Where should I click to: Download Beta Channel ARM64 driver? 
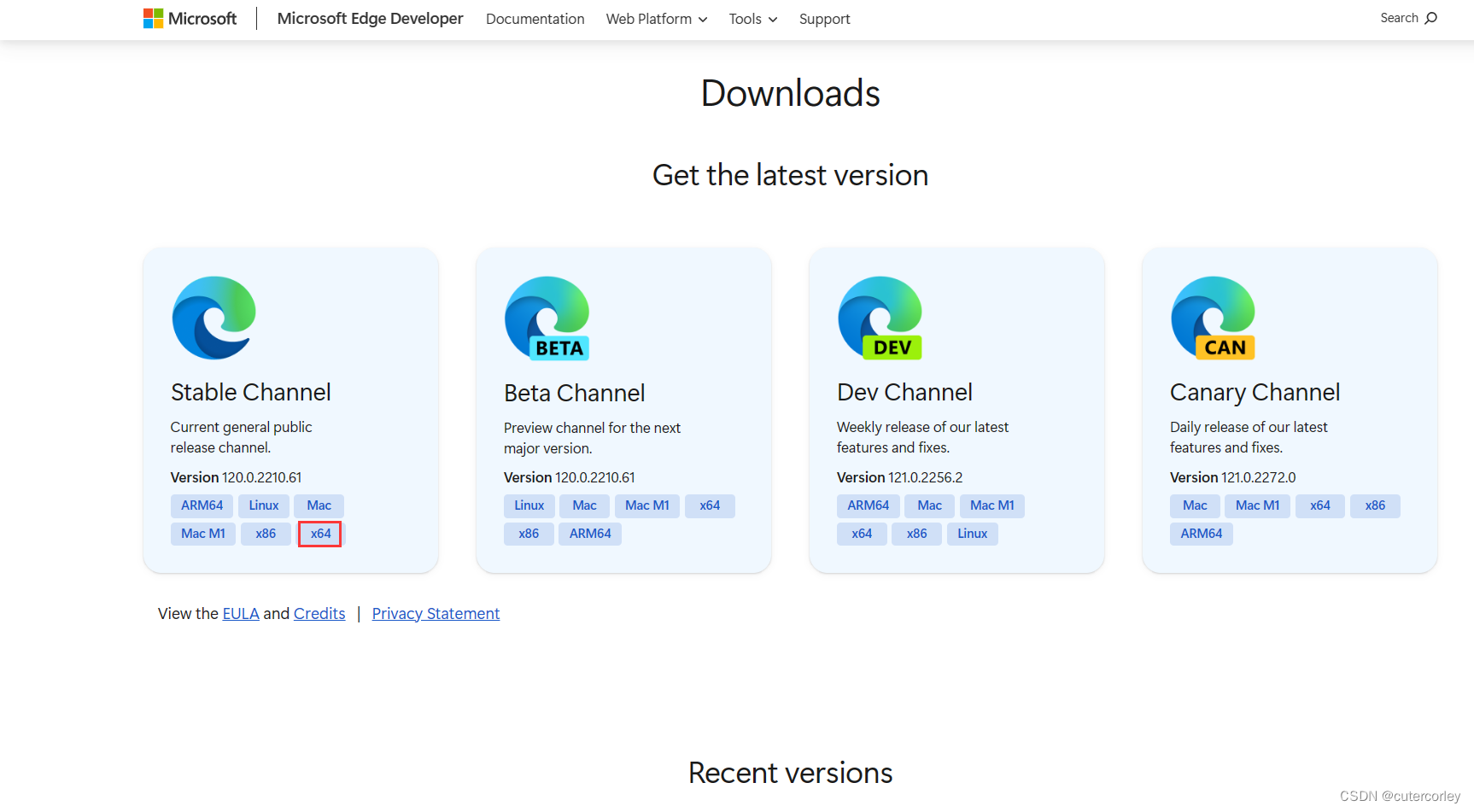[590, 534]
